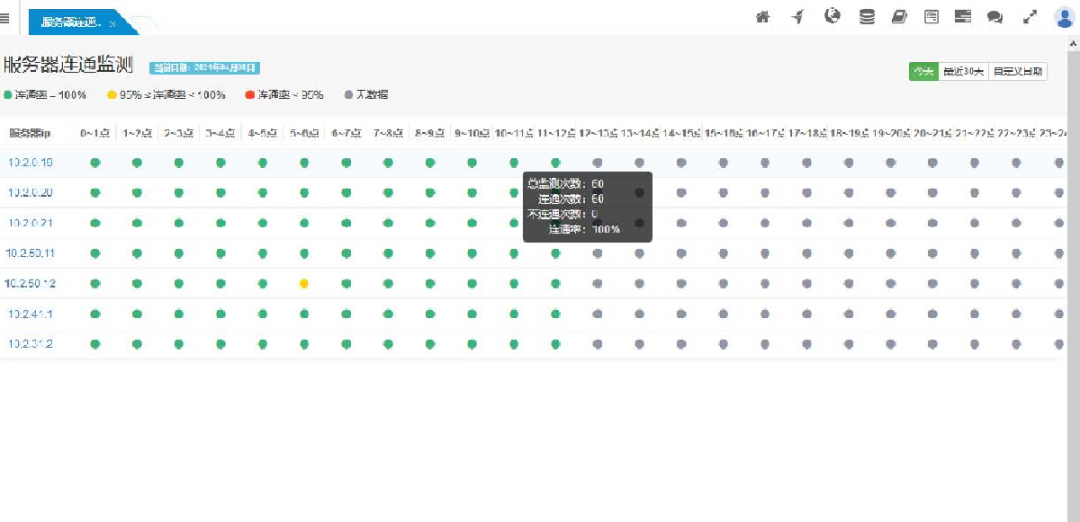The width and height of the screenshot is (1080, 522).
Task: Click the server rack icon
Action: (x=963, y=17)
